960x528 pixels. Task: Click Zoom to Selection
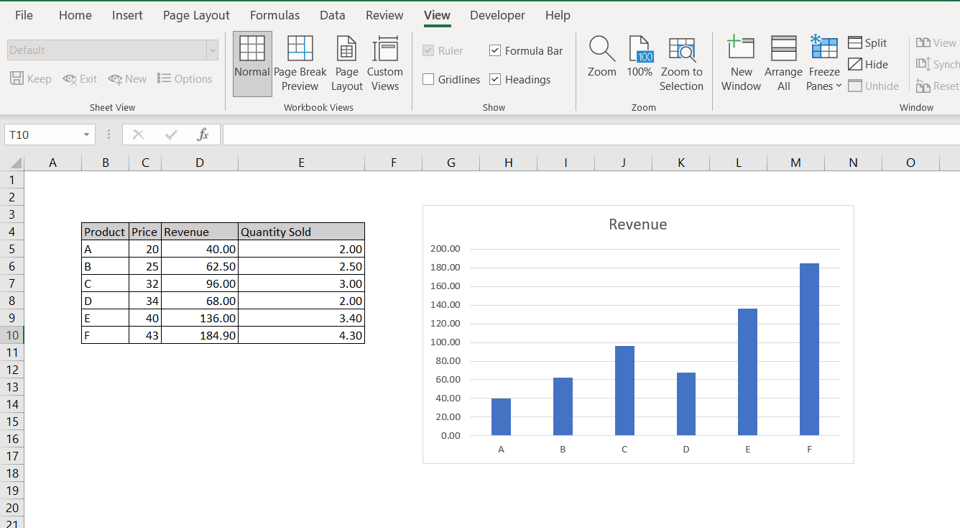pyautogui.click(x=681, y=64)
